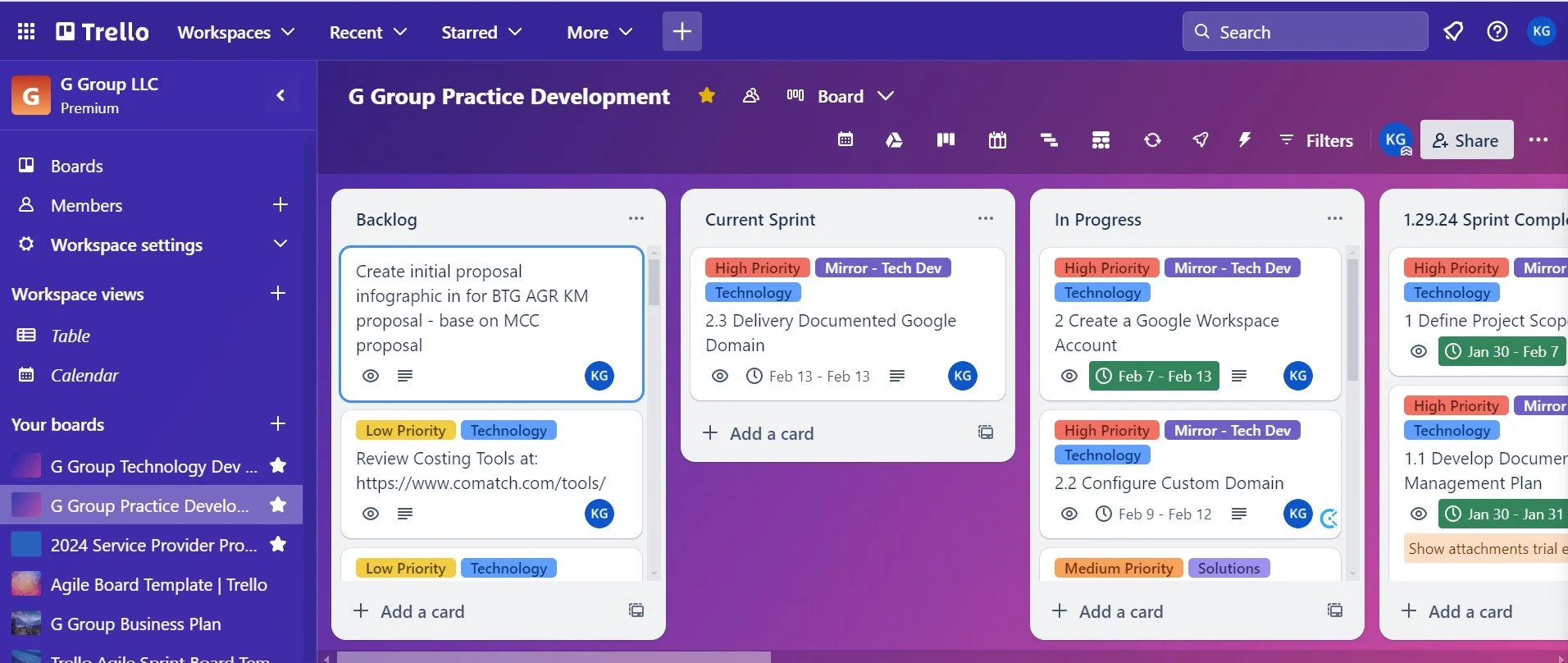
Task: Click the KG board member avatar
Action: click(x=1396, y=139)
